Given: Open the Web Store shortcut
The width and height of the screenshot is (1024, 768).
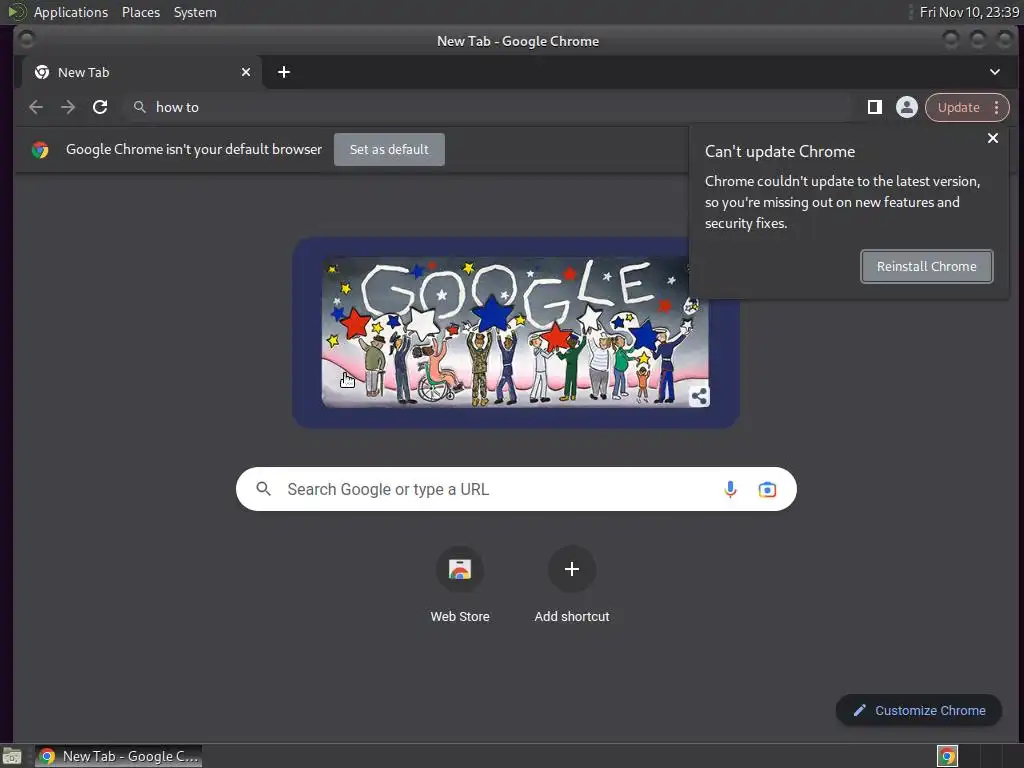Looking at the screenshot, I should tap(460, 584).
